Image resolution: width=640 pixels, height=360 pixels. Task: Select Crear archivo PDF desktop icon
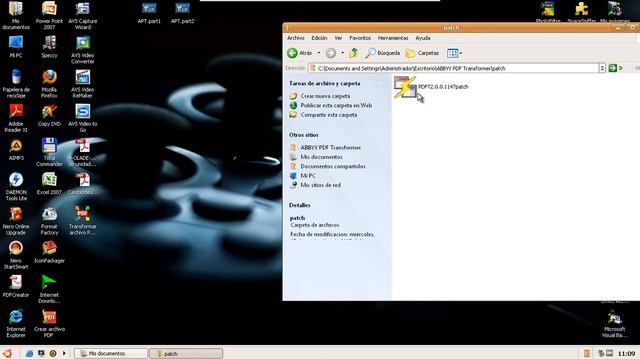click(49, 324)
